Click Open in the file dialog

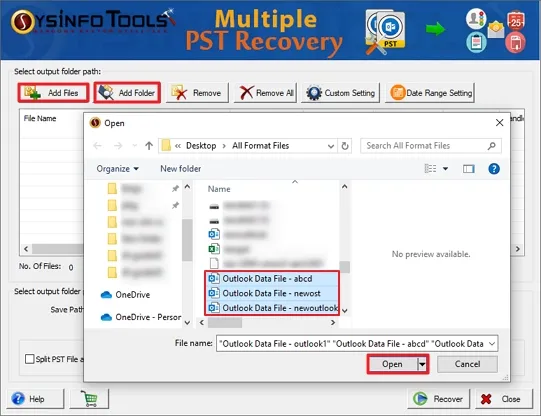tap(392, 364)
